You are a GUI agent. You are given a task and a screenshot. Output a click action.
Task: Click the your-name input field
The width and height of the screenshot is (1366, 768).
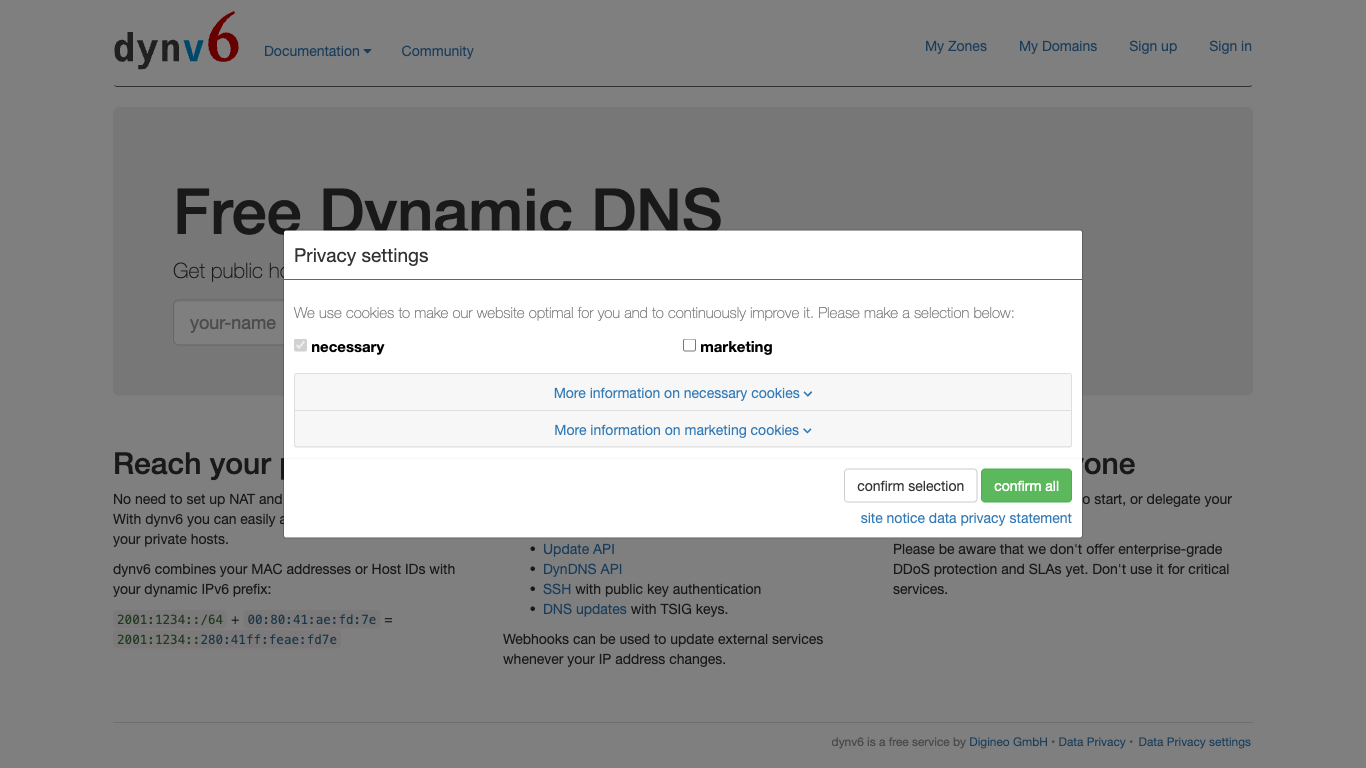[230, 323]
